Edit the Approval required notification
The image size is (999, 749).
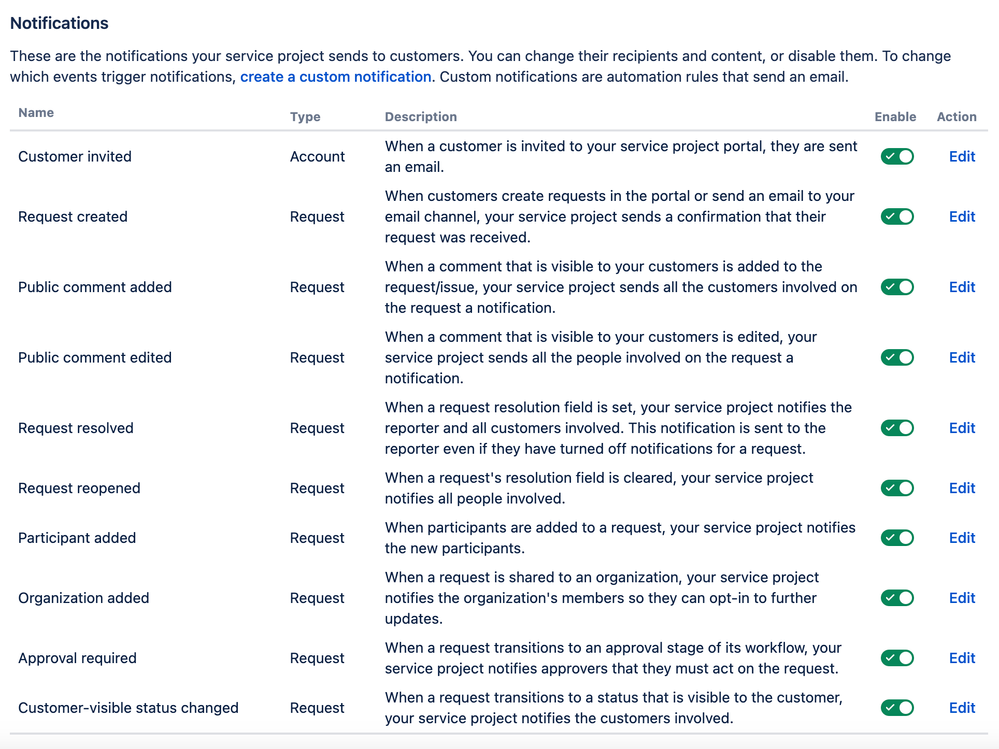(x=961, y=658)
